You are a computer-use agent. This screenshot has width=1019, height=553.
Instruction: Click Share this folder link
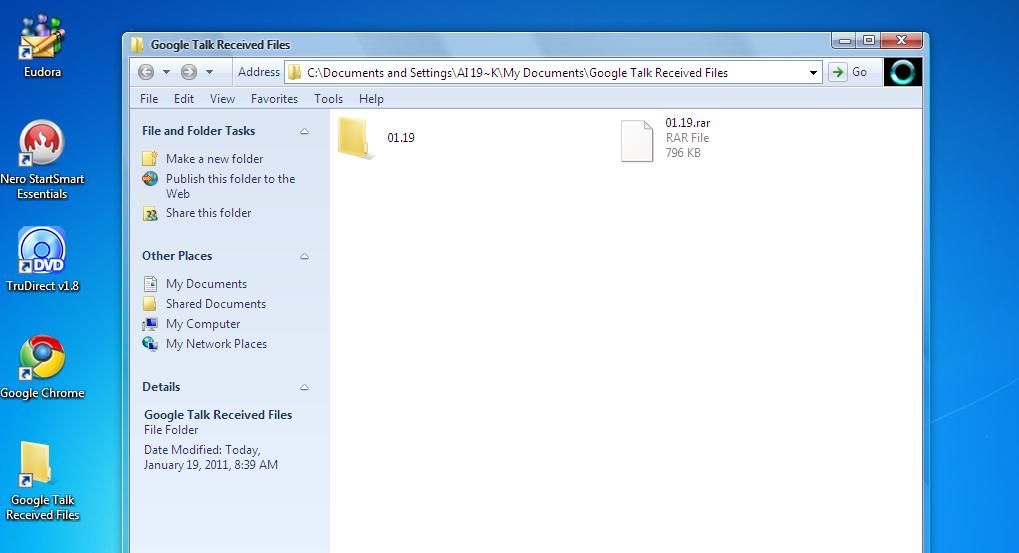[x=209, y=212]
